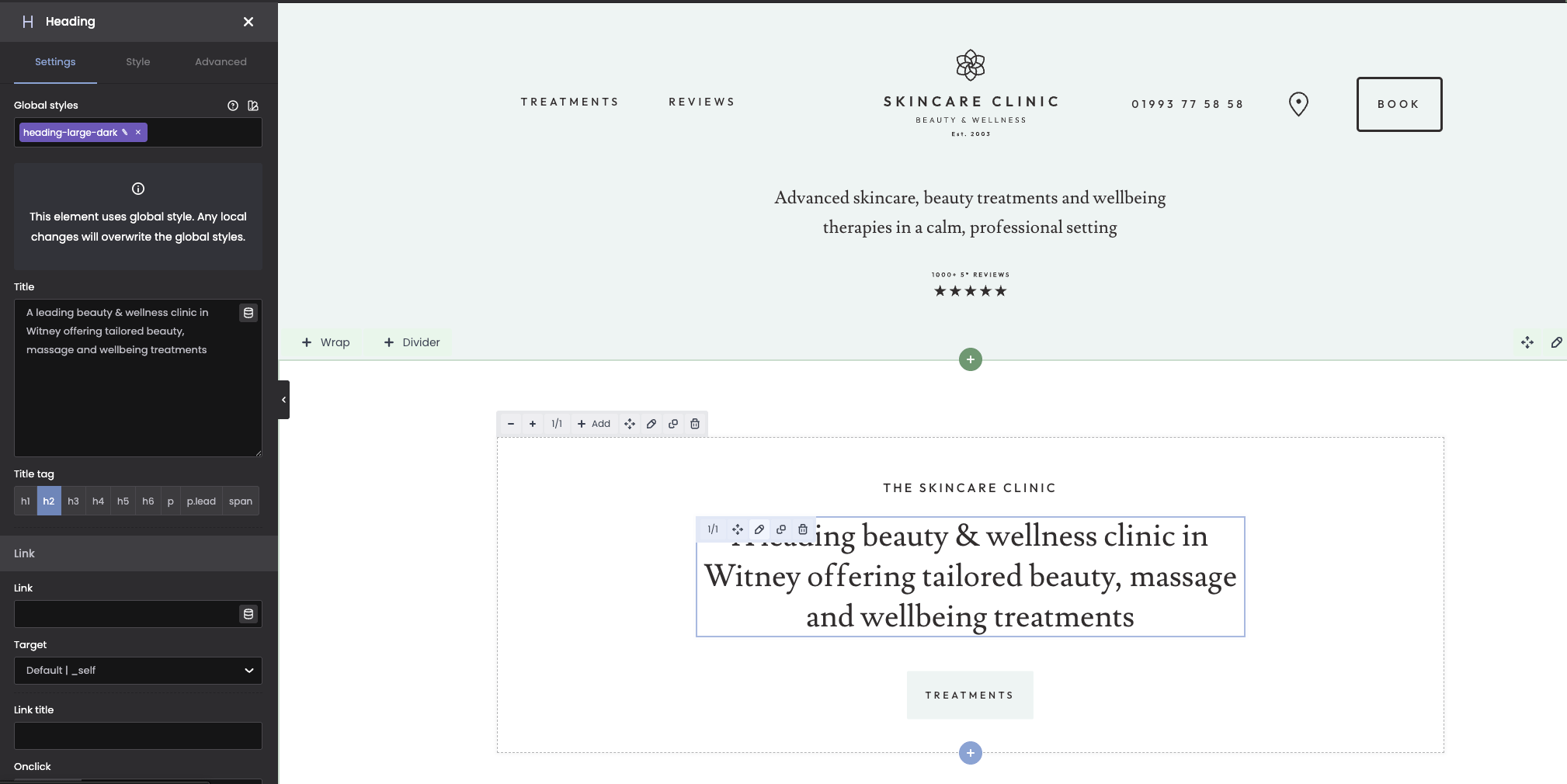Choose the p.lead title tag option
The height and width of the screenshot is (784, 1567).
201,501
